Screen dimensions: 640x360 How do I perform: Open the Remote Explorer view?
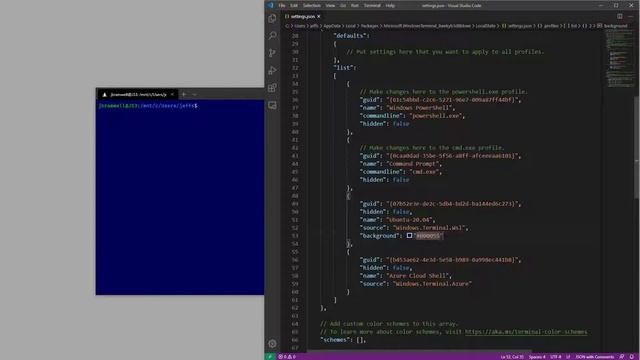click(x=272, y=105)
